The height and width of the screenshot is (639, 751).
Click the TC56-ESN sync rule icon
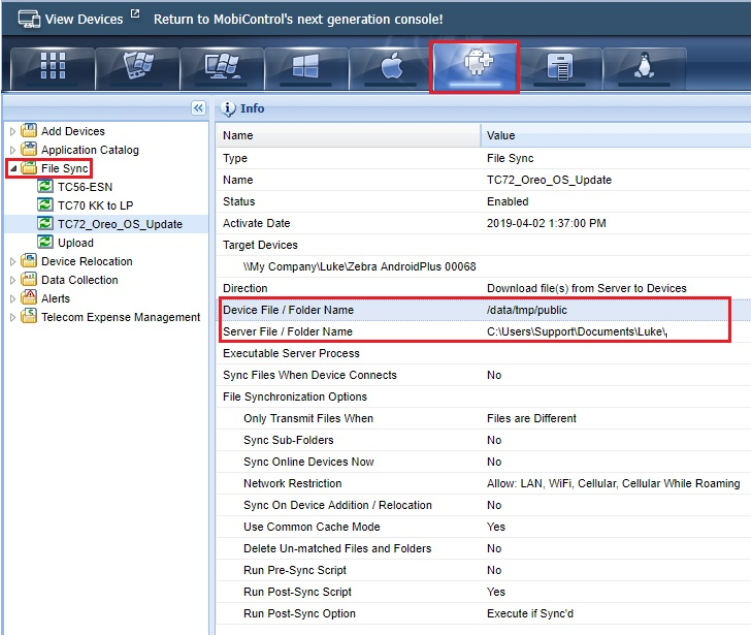(x=45, y=186)
